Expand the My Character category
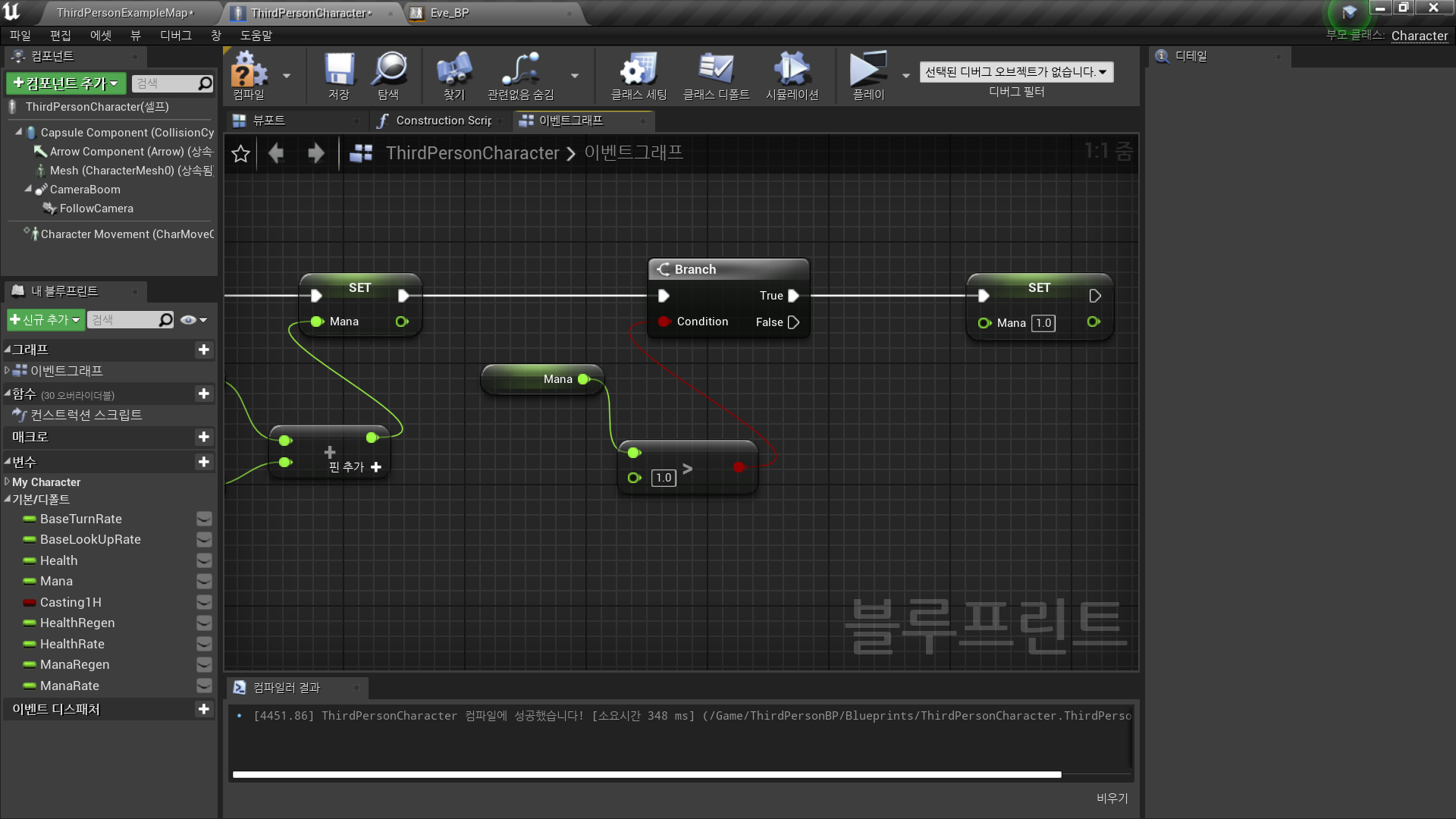The width and height of the screenshot is (1456, 819). 8,482
